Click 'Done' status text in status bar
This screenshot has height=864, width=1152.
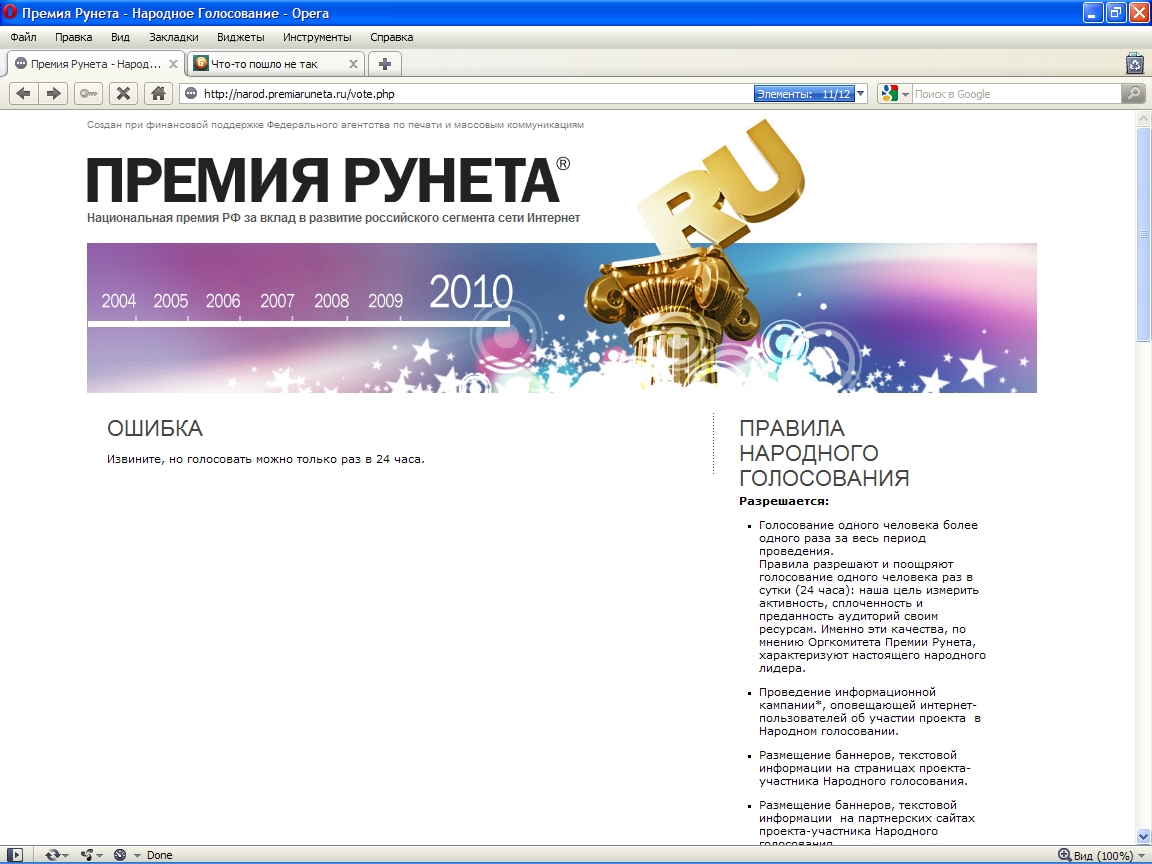point(159,855)
